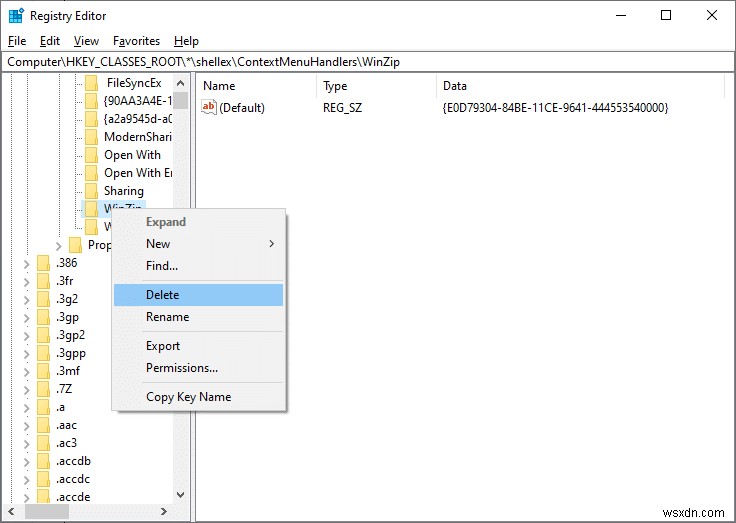Close the Registry Editor window
This screenshot has height=523, width=736.
click(712, 15)
